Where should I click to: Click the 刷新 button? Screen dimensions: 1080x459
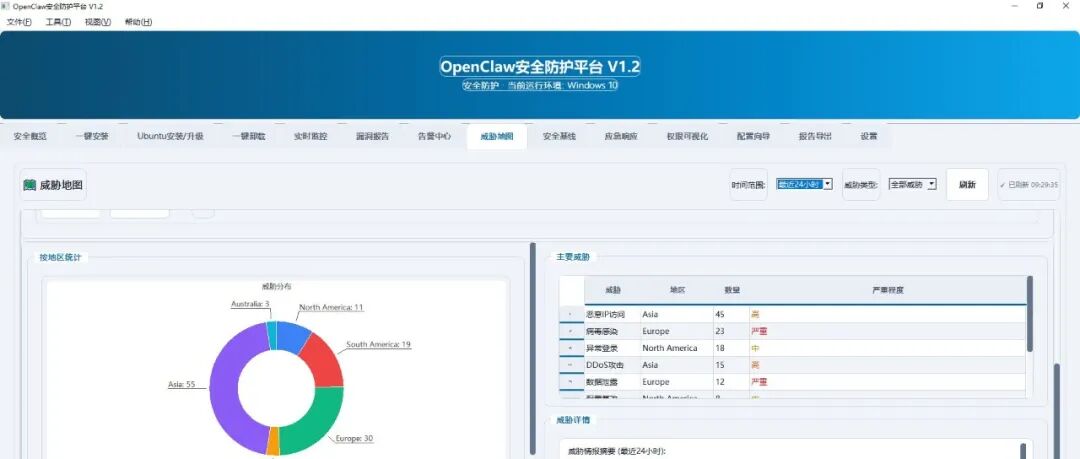click(x=967, y=185)
